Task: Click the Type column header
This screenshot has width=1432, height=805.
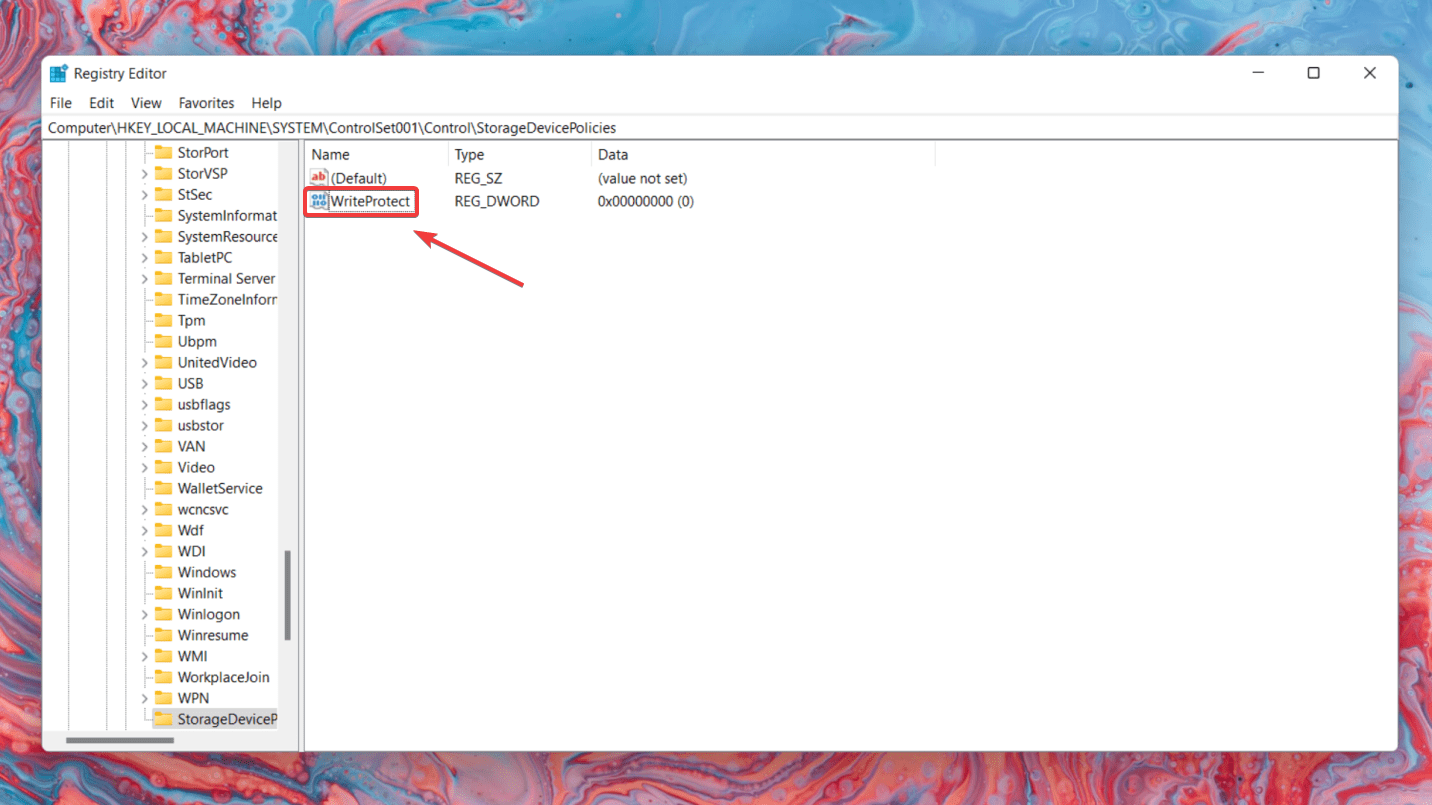Action: coord(520,154)
